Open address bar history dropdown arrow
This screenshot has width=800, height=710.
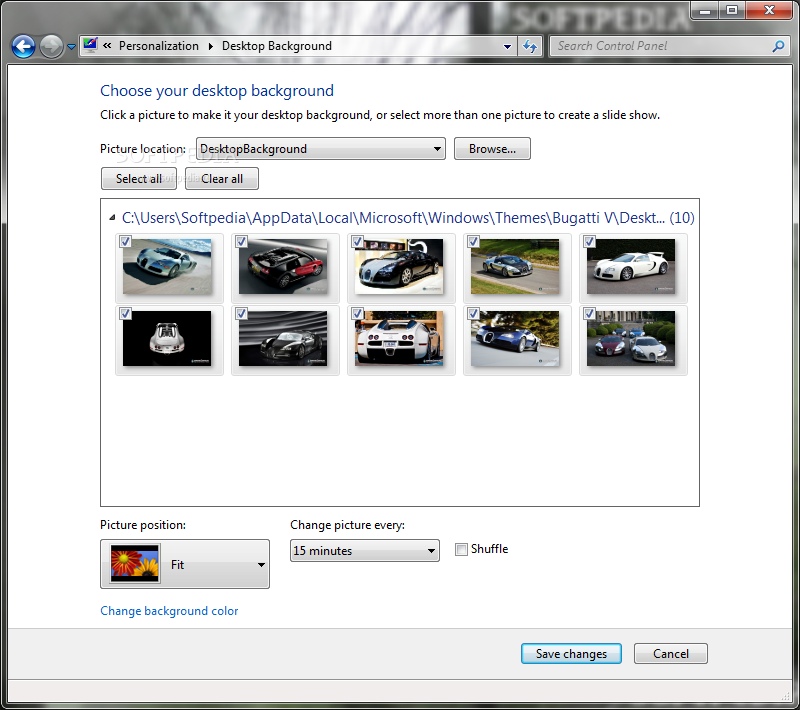pyautogui.click(x=507, y=46)
